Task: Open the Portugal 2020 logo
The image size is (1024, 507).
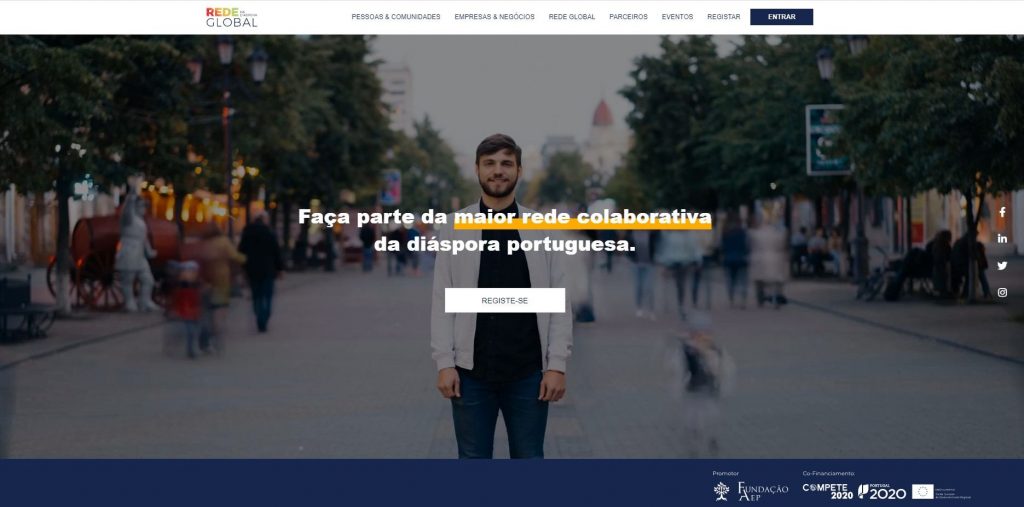Action: point(882,491)
